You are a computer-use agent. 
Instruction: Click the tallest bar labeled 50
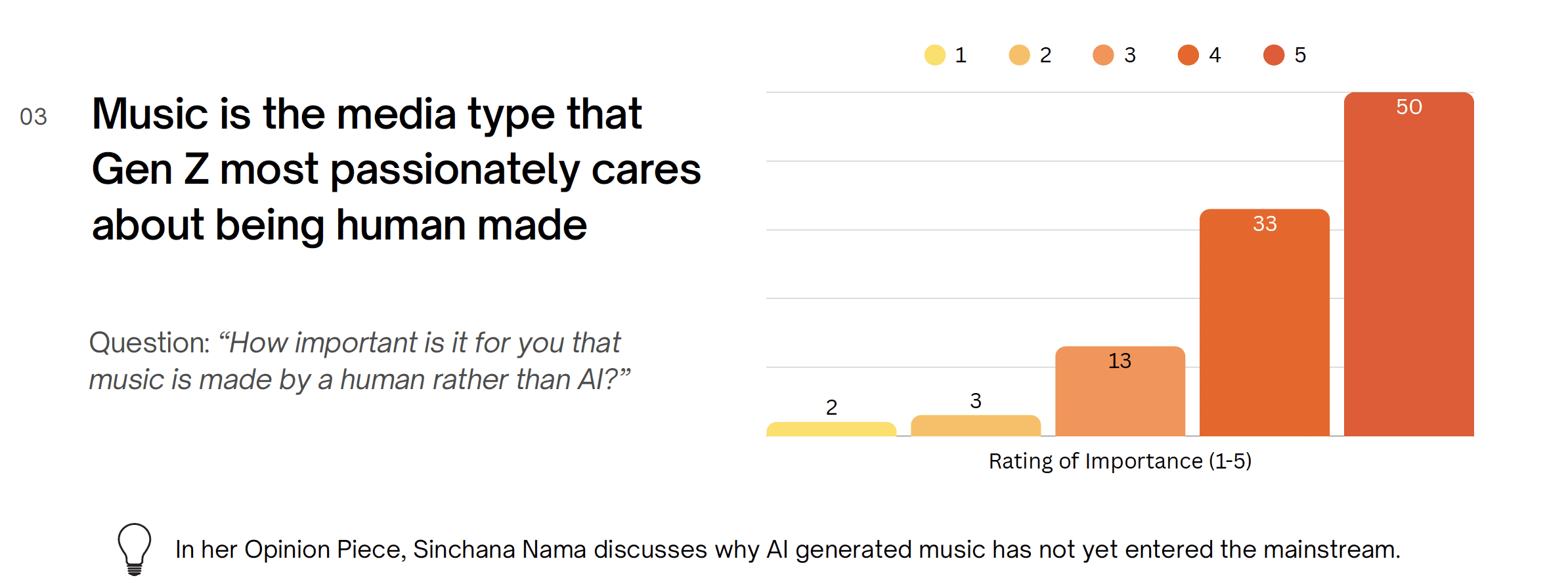click(x=1409, y=264)
